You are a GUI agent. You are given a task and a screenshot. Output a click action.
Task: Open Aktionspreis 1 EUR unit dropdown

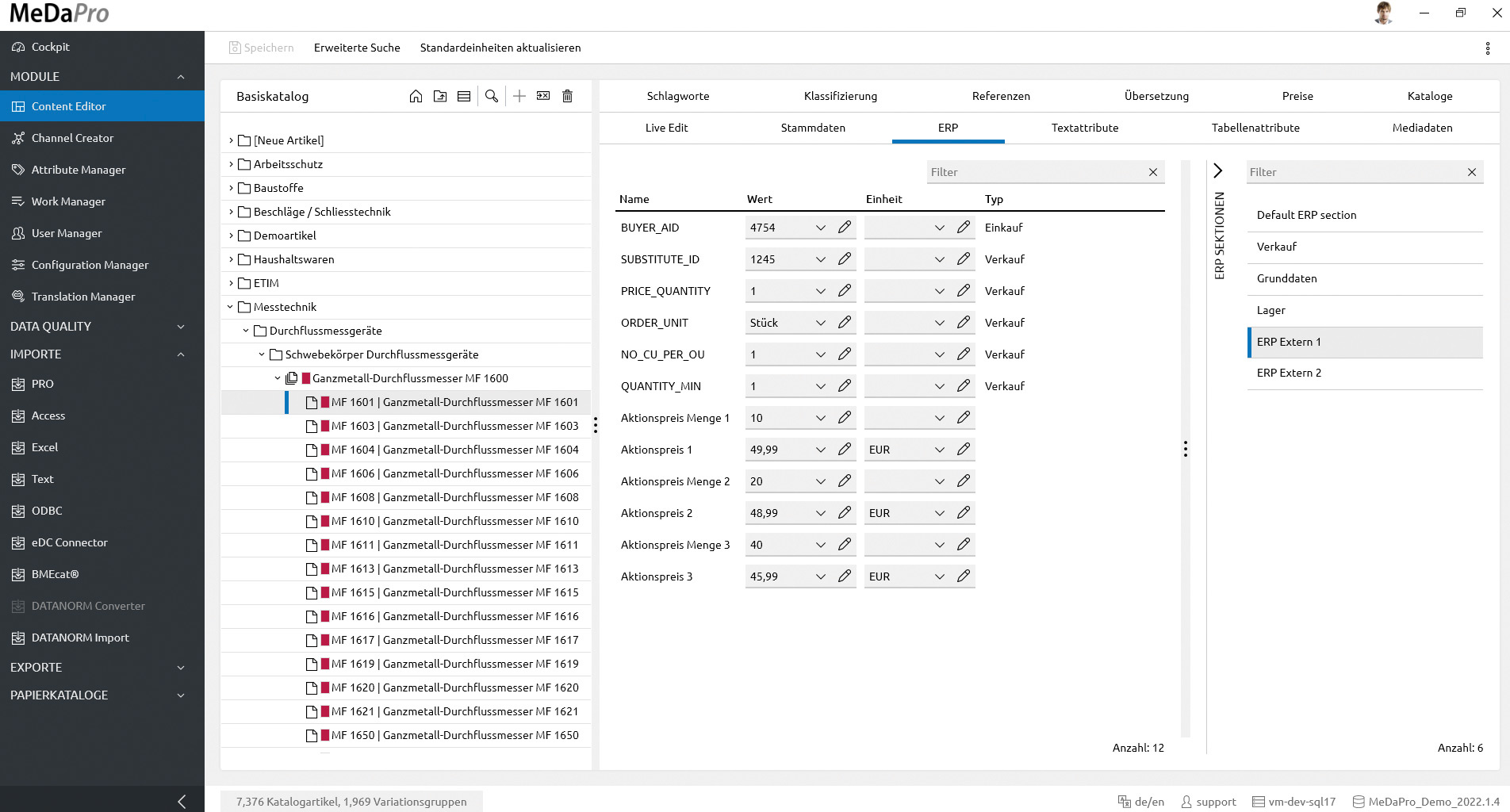click(940, 450)
